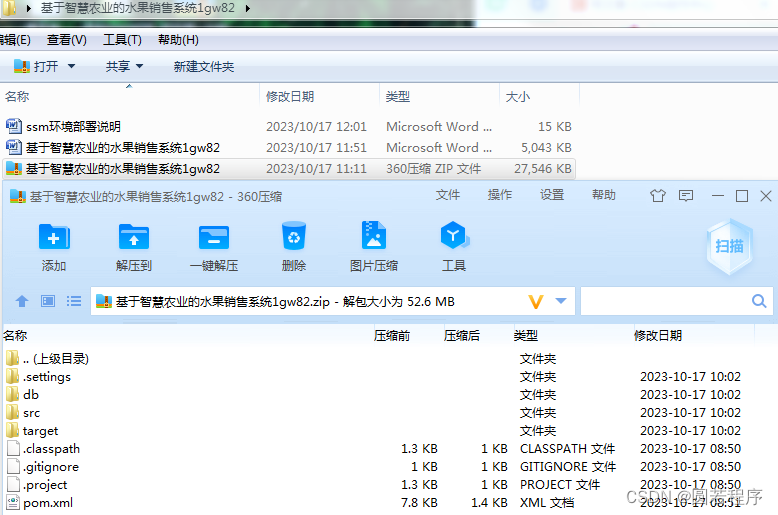
Task: Click the GITIGNORE 文件 type cell
Action: tap(568, 467)
